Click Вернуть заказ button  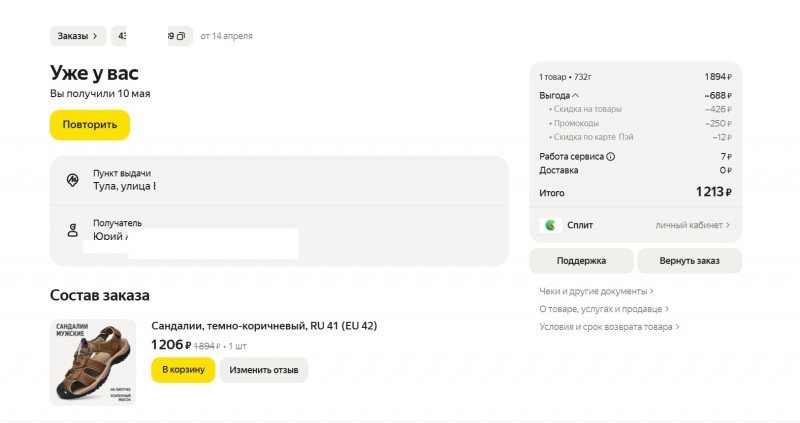(689, 261)
